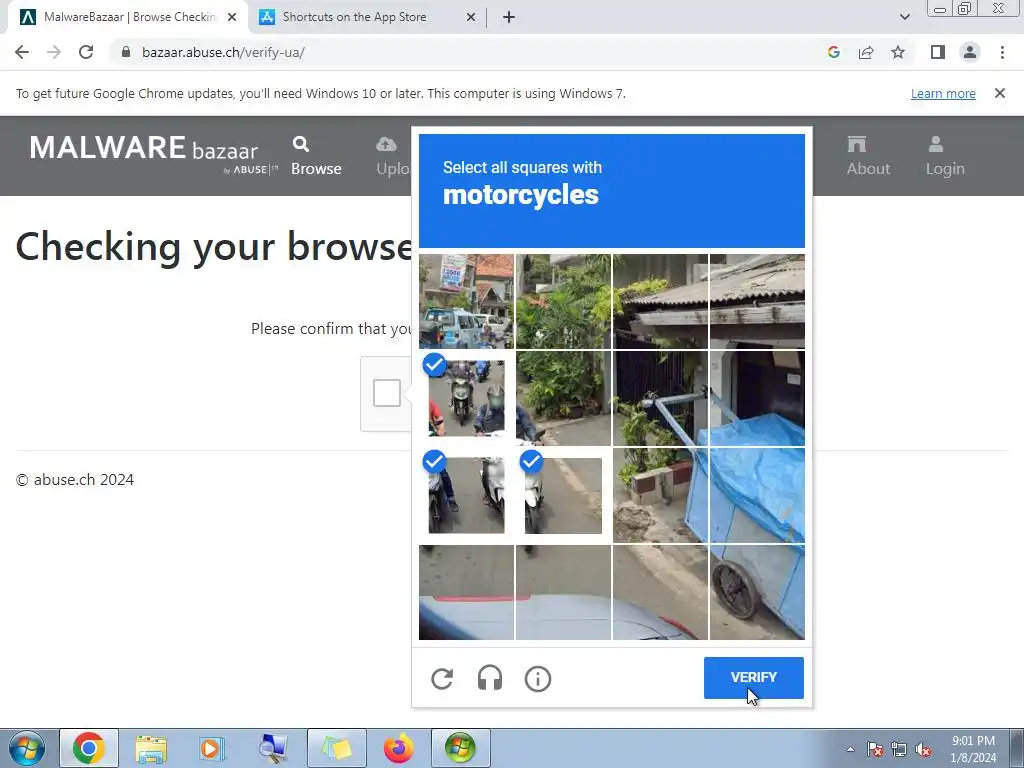The image size is (1024, 768).
Task: Switch to audio challenge headphones icon
Action: 490,679
